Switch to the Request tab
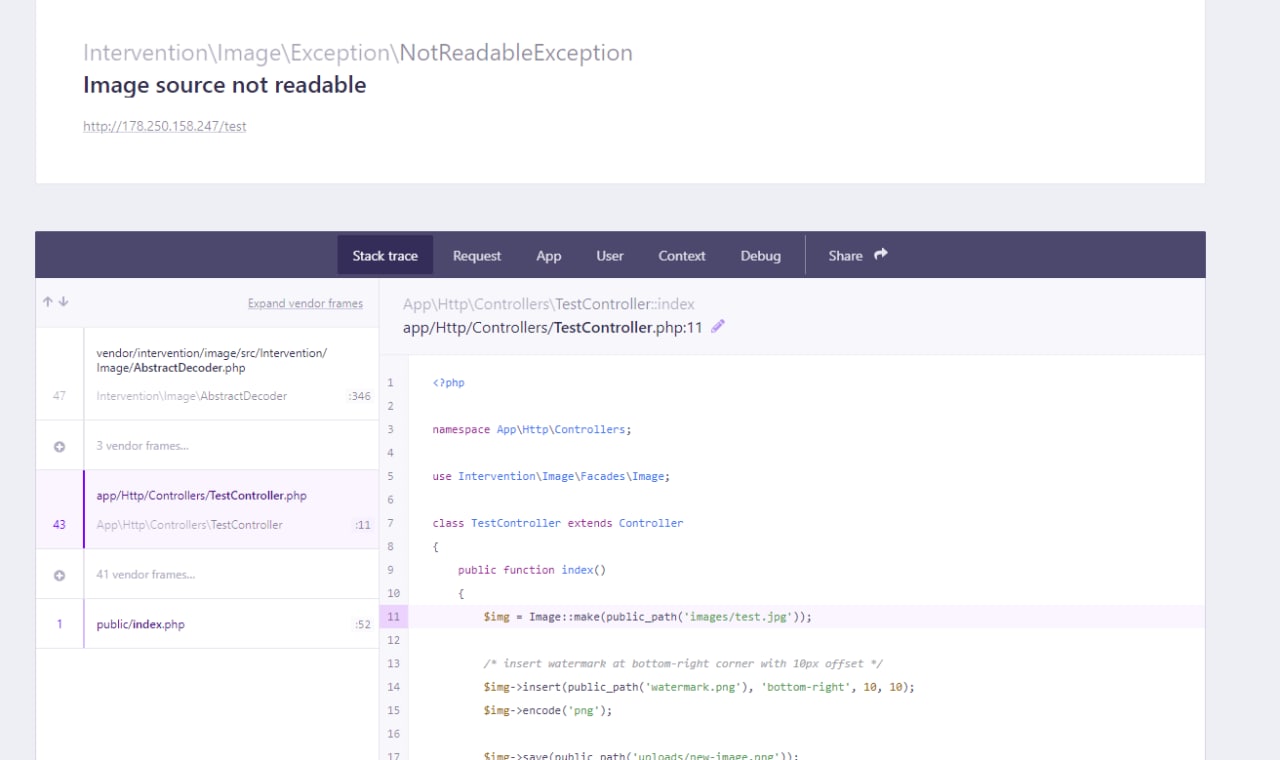 click(x=477, y=256)
